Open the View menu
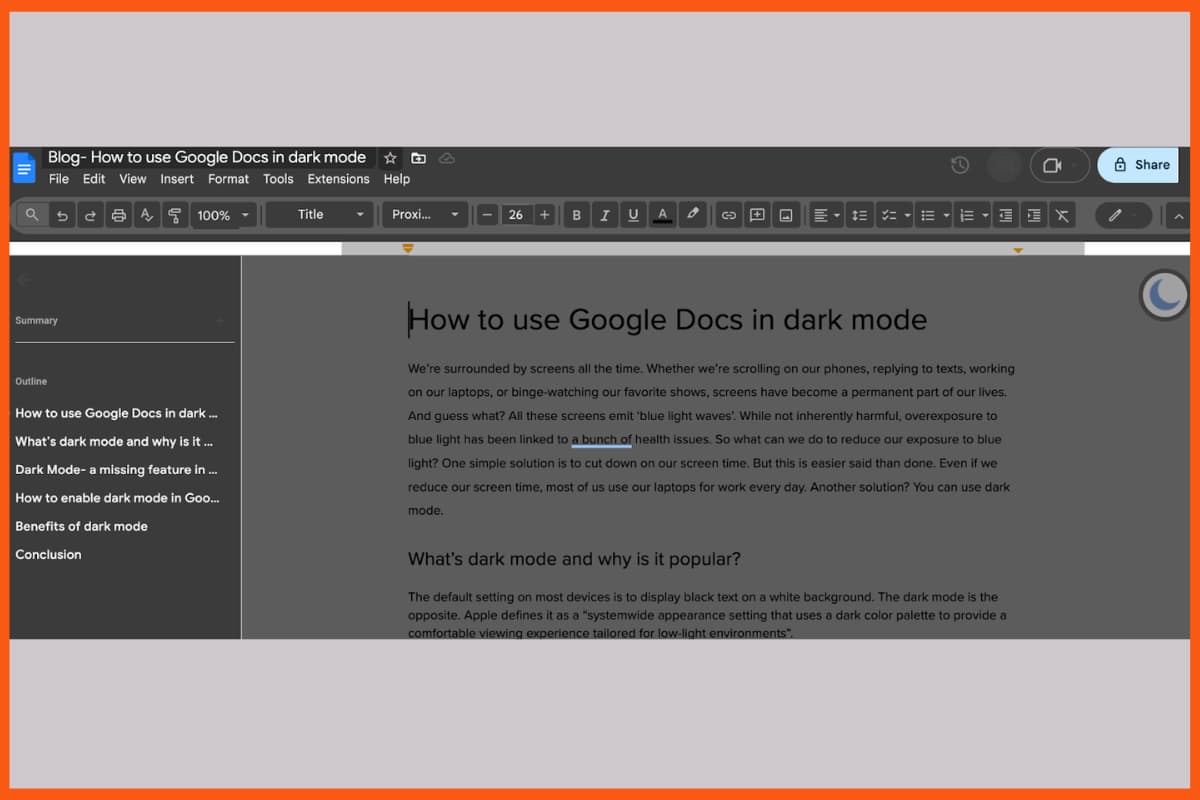Screen dimensions: 1200x800 [133, 179]
